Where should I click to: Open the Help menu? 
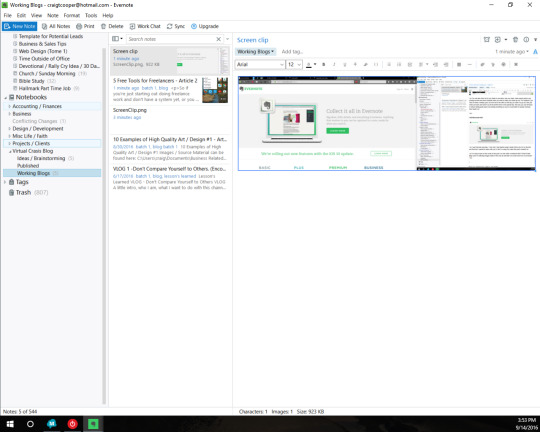point(108,16)
